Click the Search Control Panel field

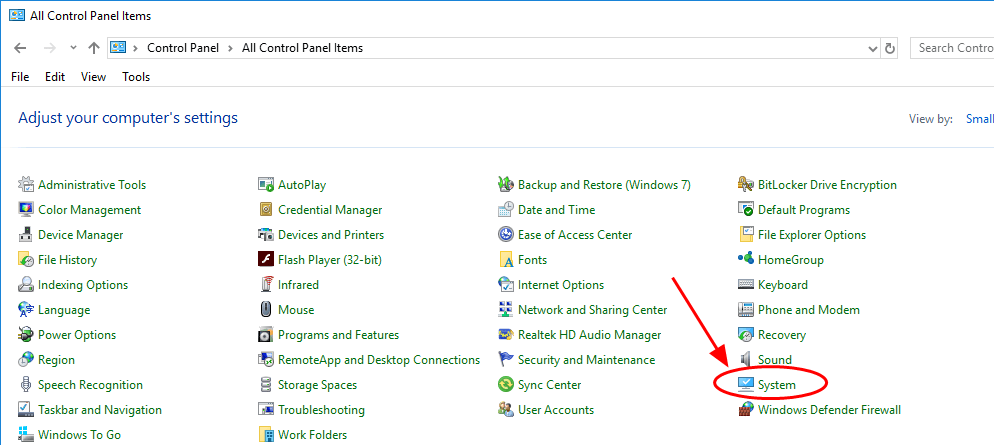pos(954,48)
